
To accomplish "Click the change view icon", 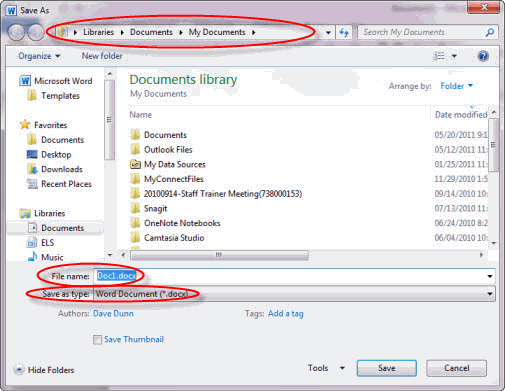I will point(439,56).
